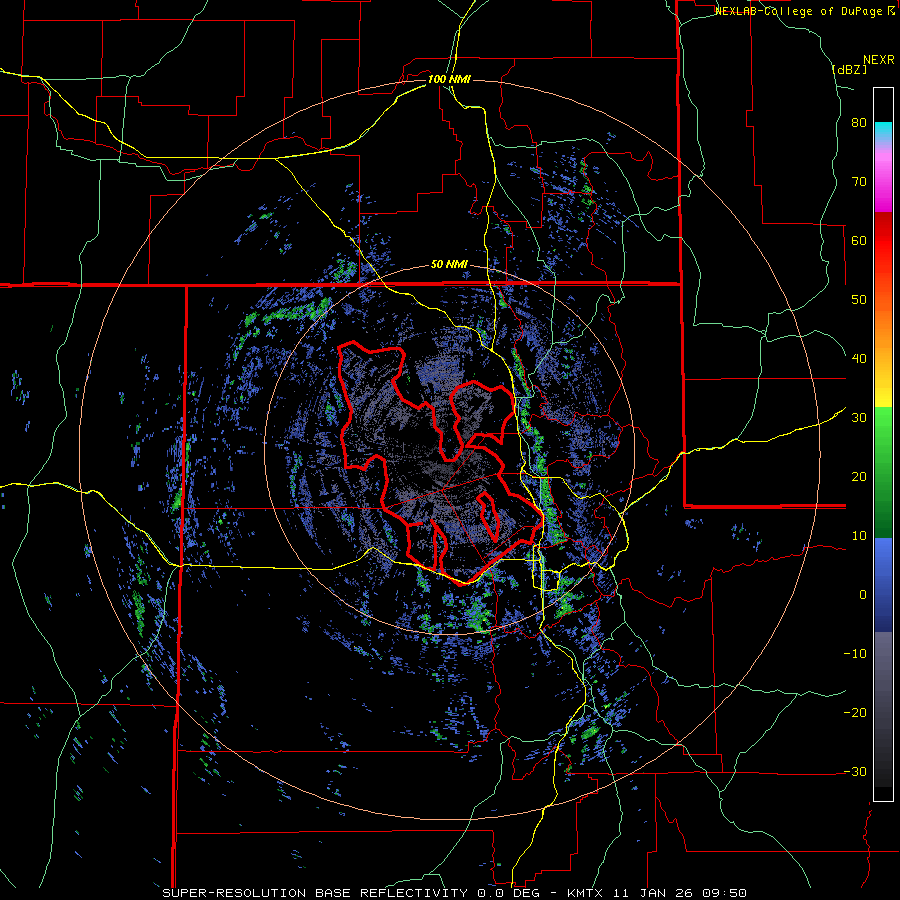
Task: Click the cyan segment of the color bar
Action: [883, 131]
